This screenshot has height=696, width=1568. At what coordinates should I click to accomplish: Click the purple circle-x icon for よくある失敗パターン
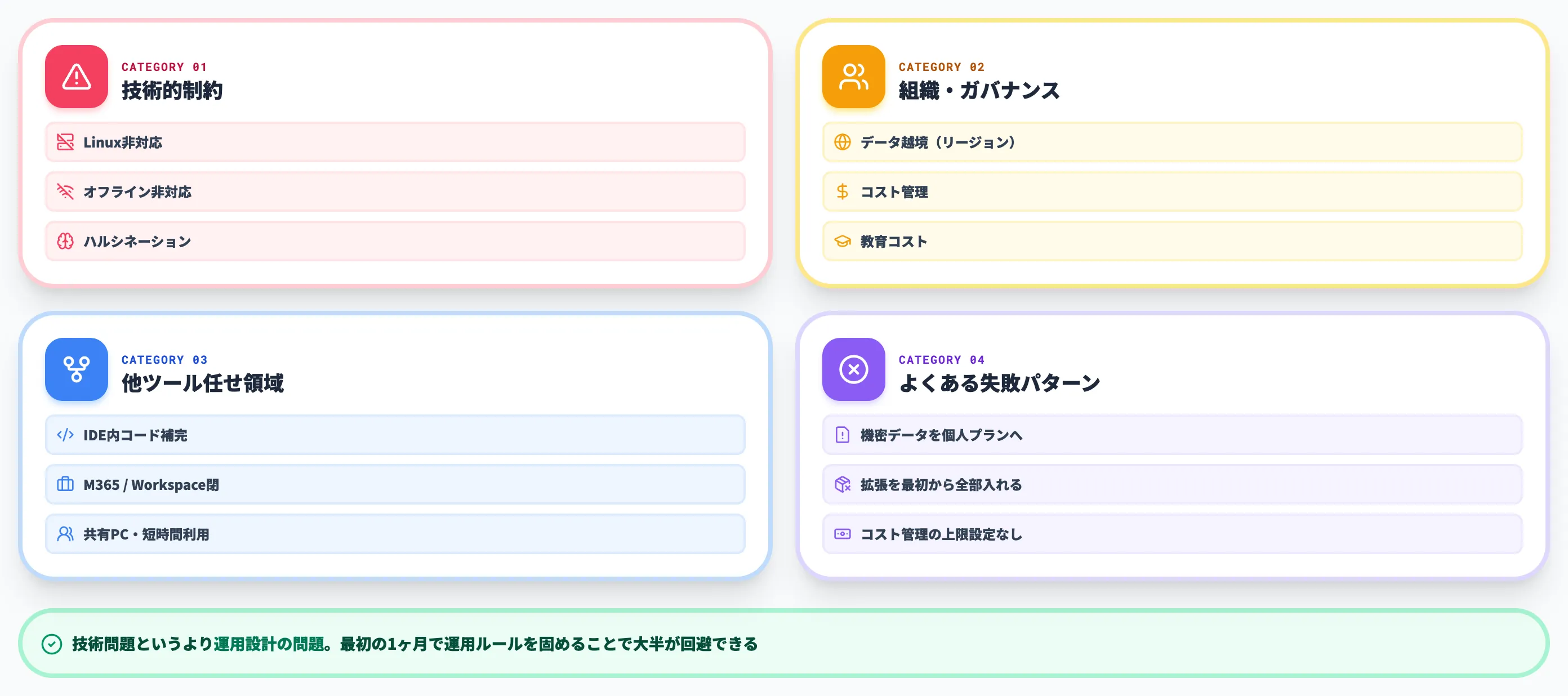853,369
